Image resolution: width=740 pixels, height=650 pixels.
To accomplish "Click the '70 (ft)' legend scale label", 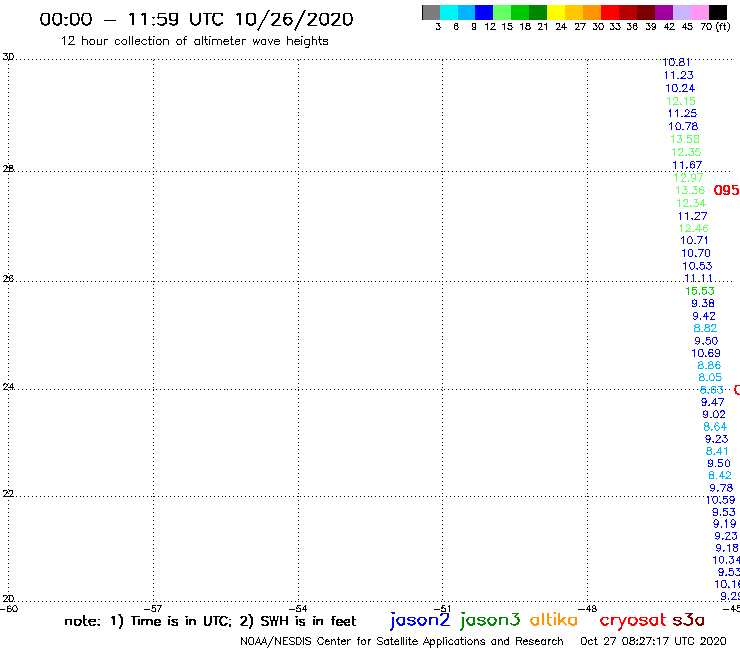I will [x=715, y=26].
